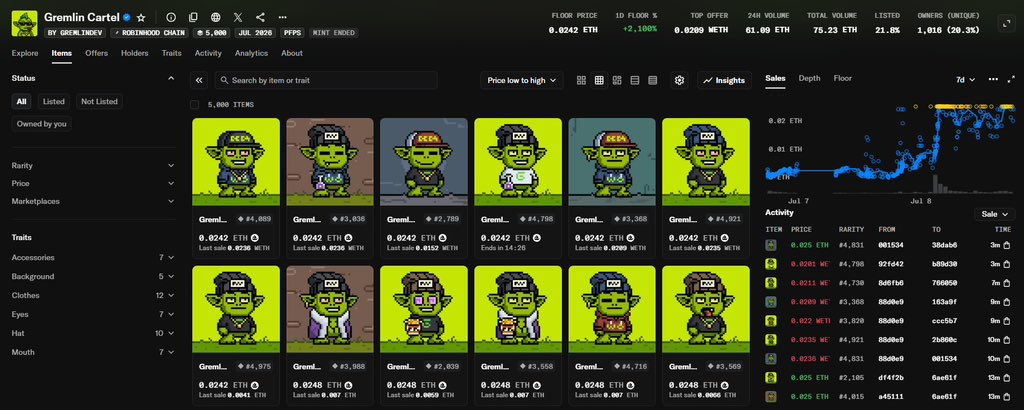Expand the Mouth trait filter
The width and height of the screenshot is (1024, 410).
tap(93, 353)
